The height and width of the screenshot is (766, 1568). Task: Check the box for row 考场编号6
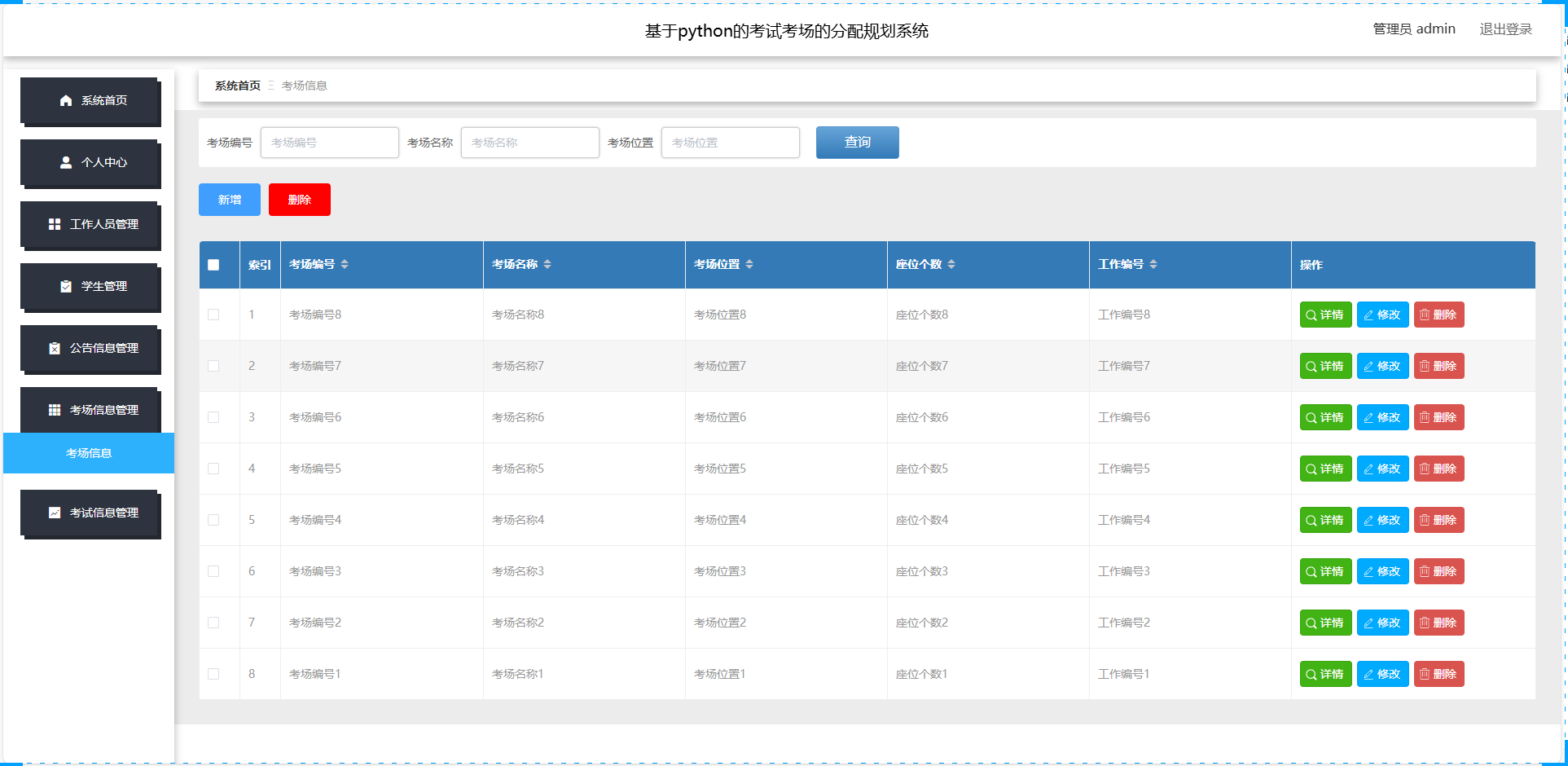pos(213,417)
